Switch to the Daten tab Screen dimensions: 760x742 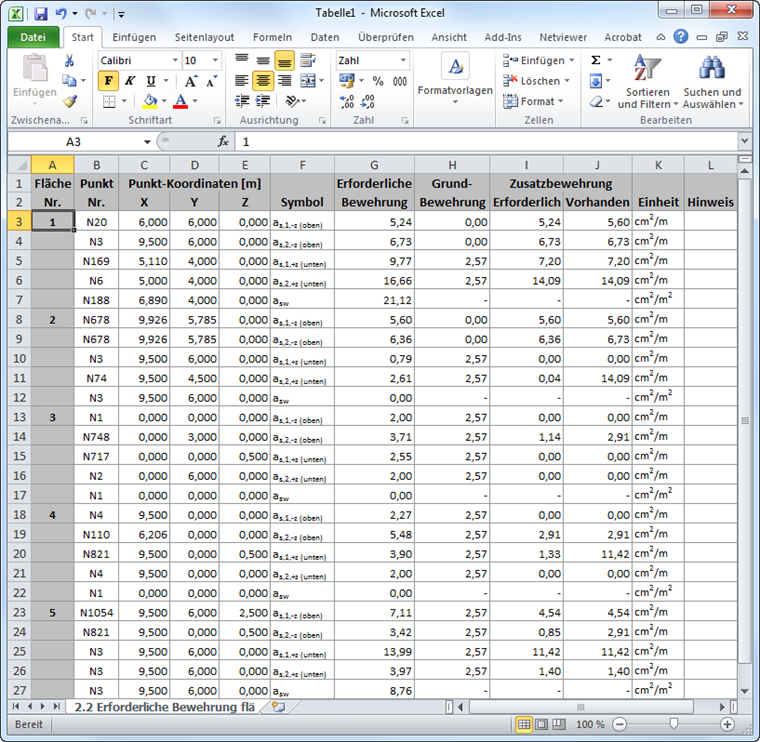[325, 37]
